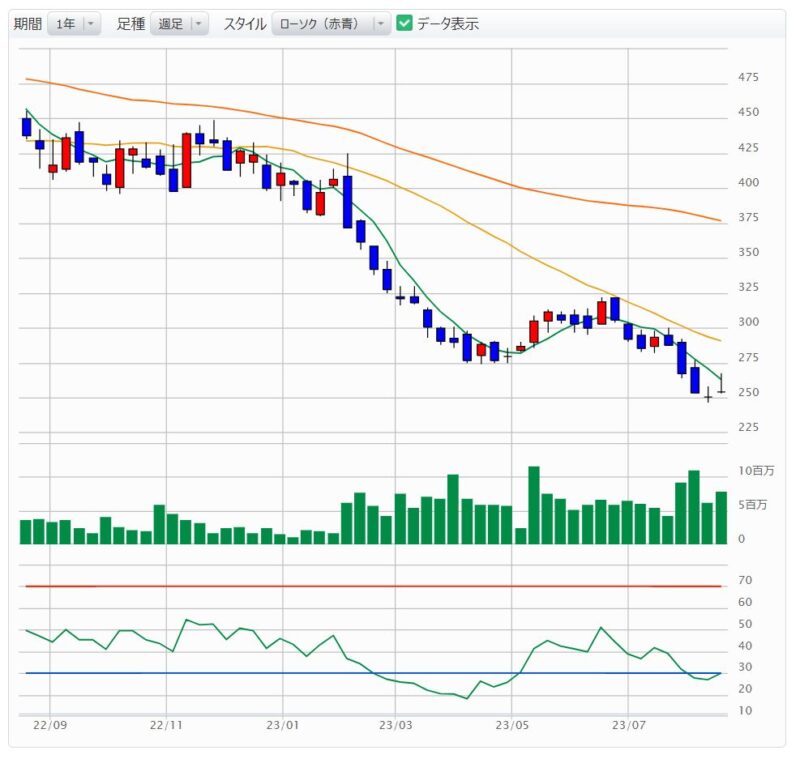Click the 400 price axis label
Viewport: 800px width, 759px height.
(748, 183)
